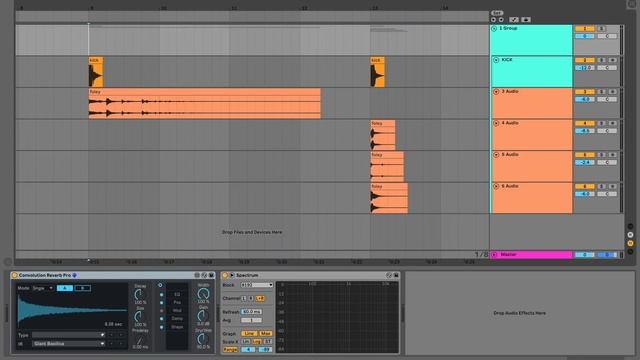This screenshot has width=640, height=360.
Task: Toggle the reverb Pos section
Action: (161, 302)
